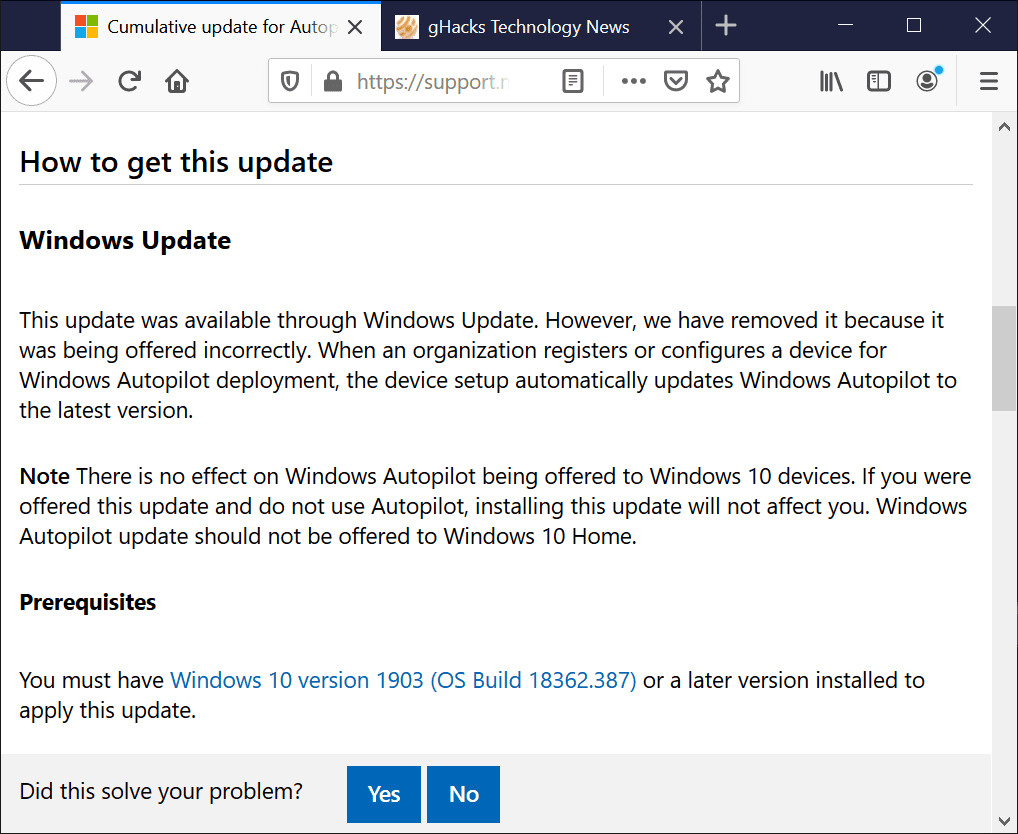Click the 'Windows Update' subheading

125,240
